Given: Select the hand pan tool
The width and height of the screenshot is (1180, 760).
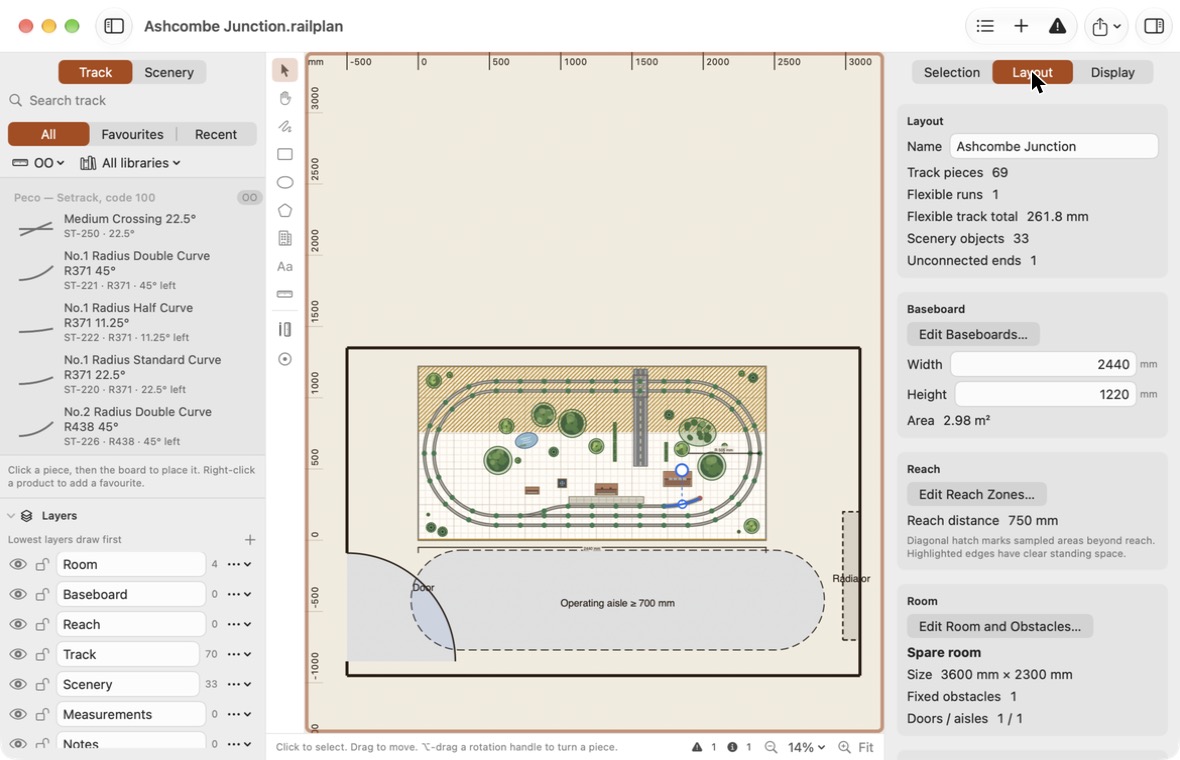Looking at the screenshot, I should point(284,99).
